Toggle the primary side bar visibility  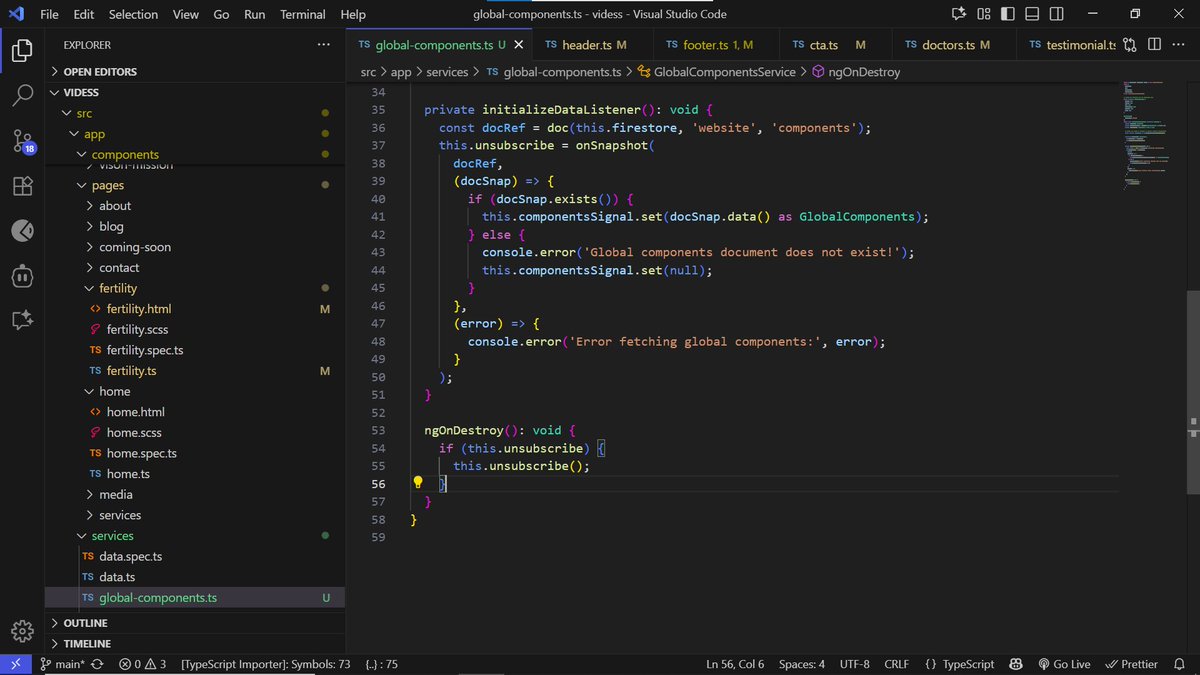coord(1008,14)
